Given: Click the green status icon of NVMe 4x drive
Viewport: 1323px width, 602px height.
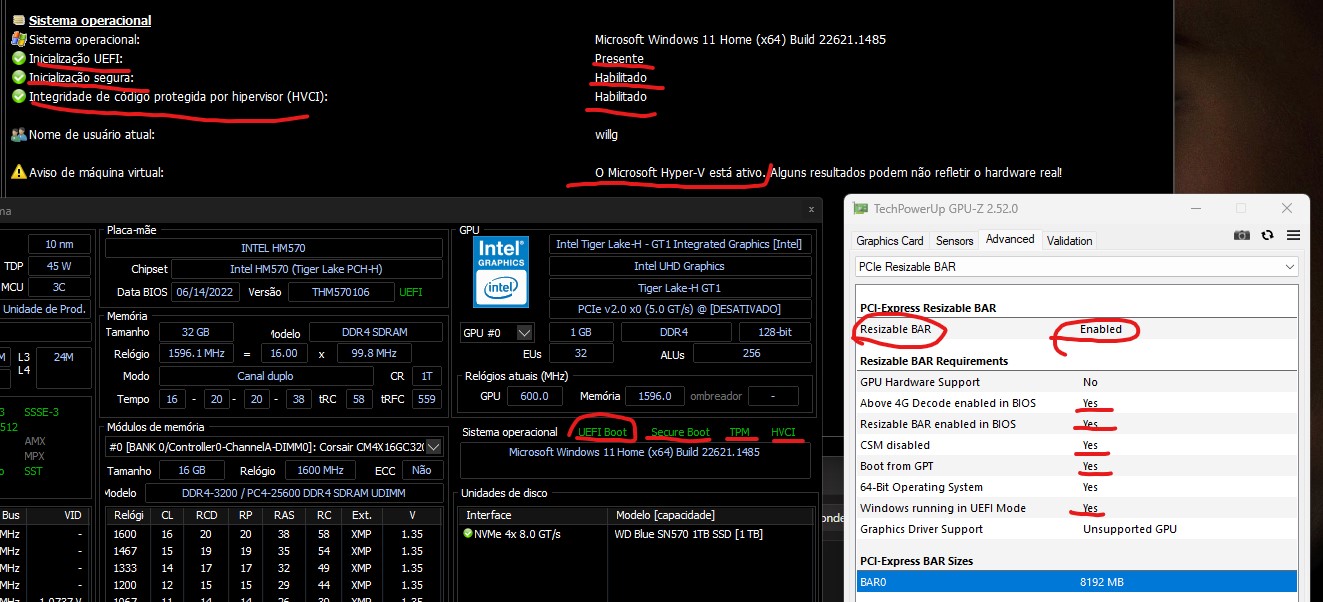Looking at the screenshot, I should [468, 534].
